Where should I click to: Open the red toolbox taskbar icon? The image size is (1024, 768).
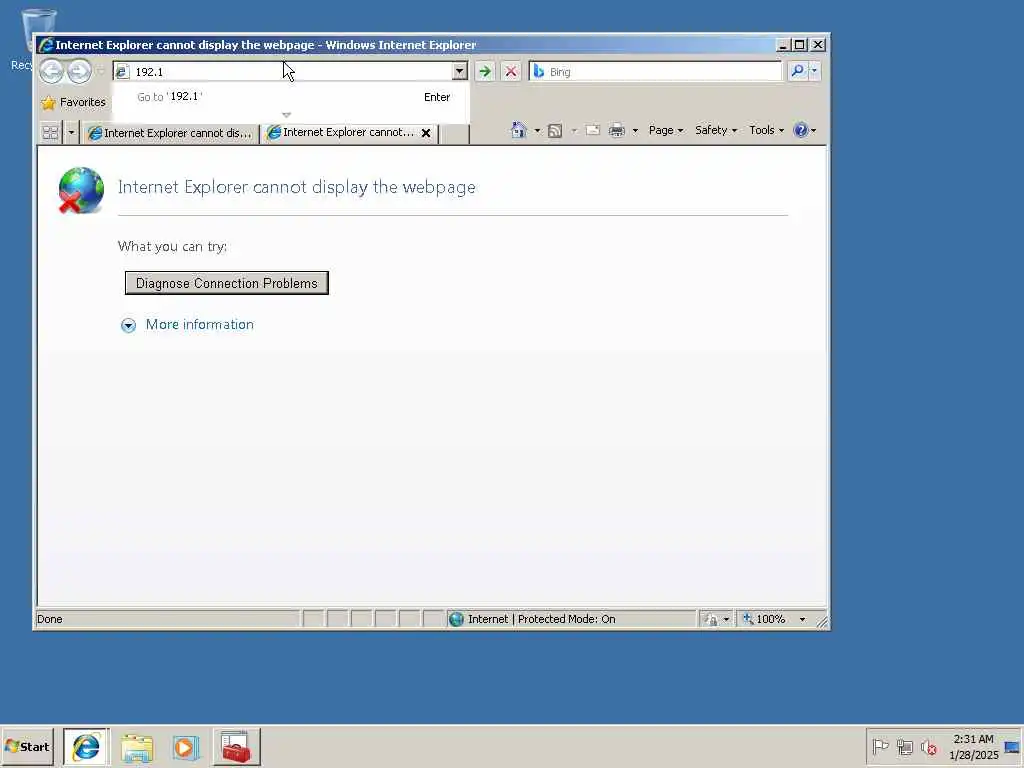(x=236, y=746)
